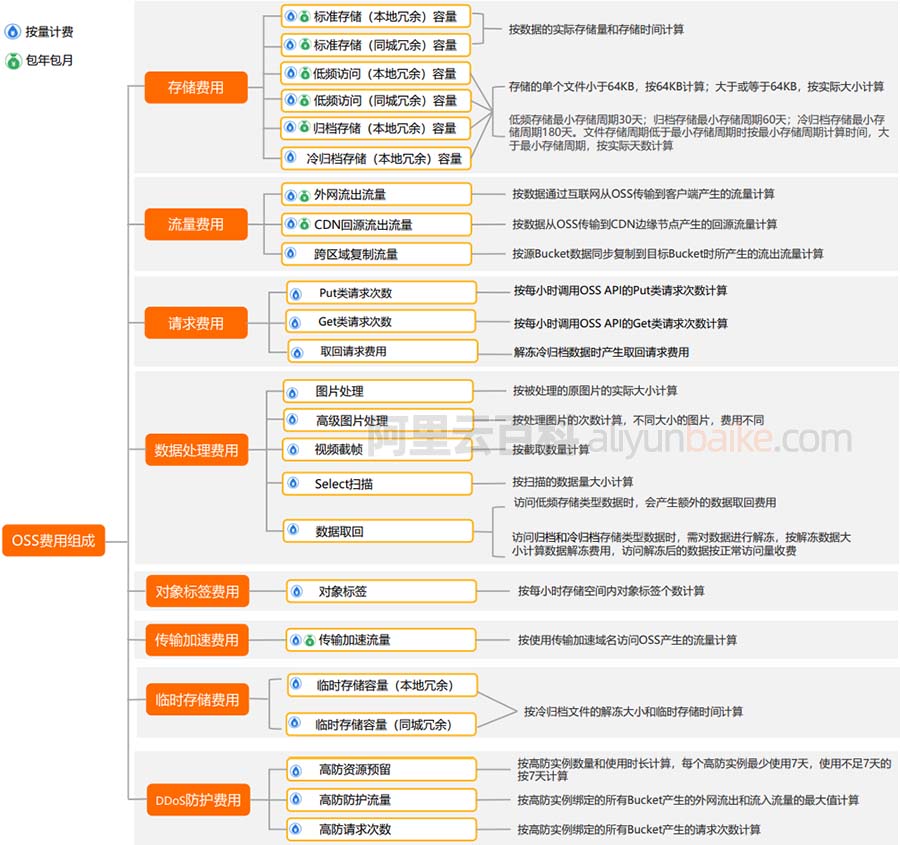The height and width of the screenshot is (845, 900).
Task: Select the orange 对象标签费用 node
Action: click(x=197, y=591)
